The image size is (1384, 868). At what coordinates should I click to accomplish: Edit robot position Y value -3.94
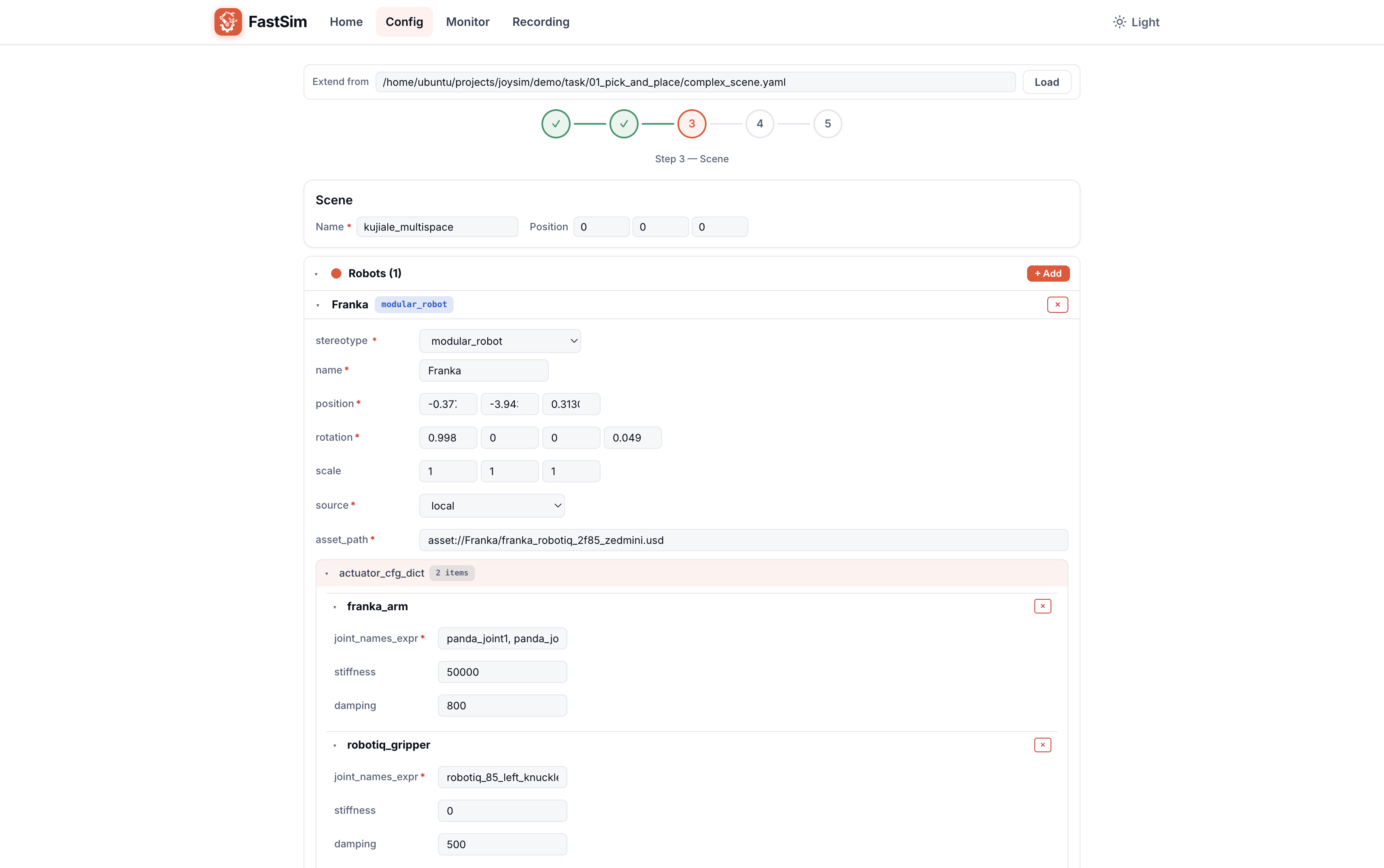click(x=510, y=404)
